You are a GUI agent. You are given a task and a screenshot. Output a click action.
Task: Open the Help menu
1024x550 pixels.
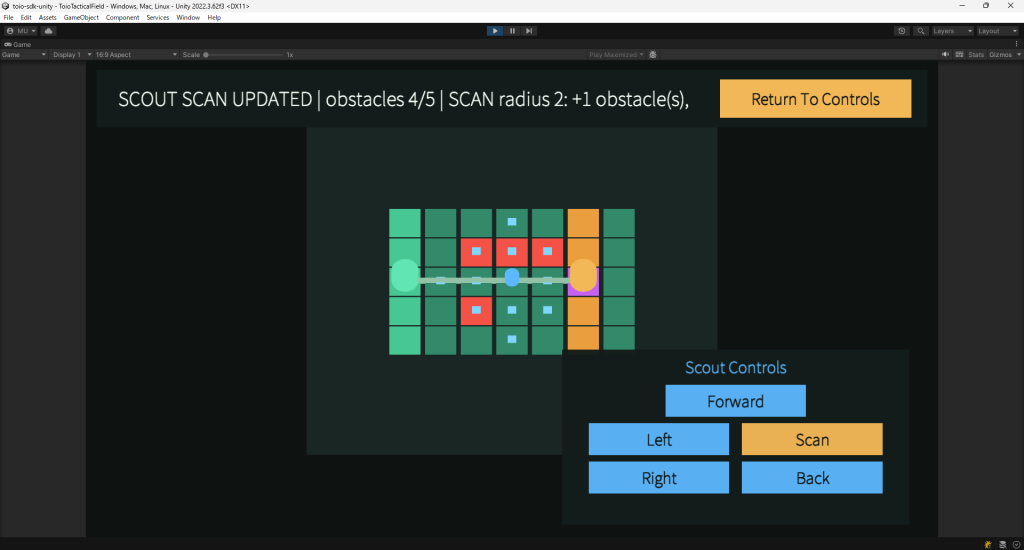coord(214,18)
